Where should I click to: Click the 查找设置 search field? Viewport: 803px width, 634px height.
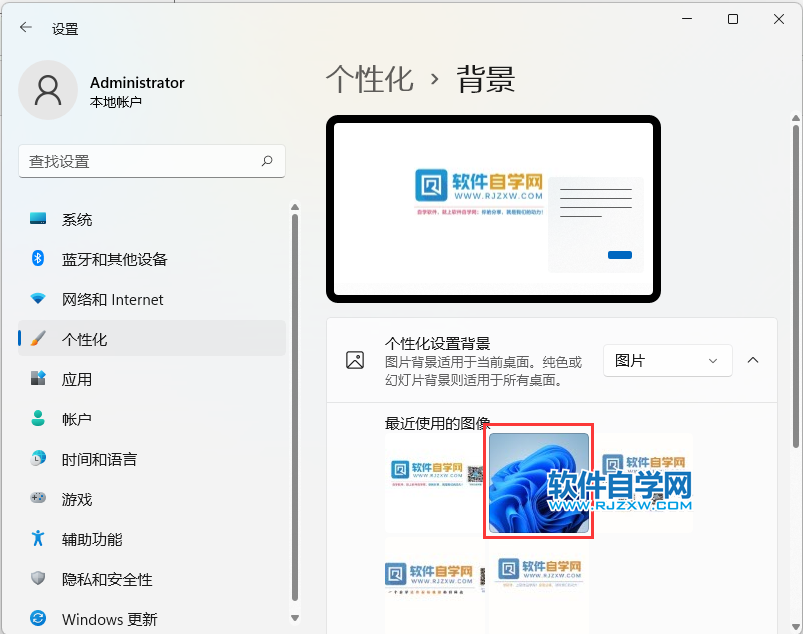[140, 161]
